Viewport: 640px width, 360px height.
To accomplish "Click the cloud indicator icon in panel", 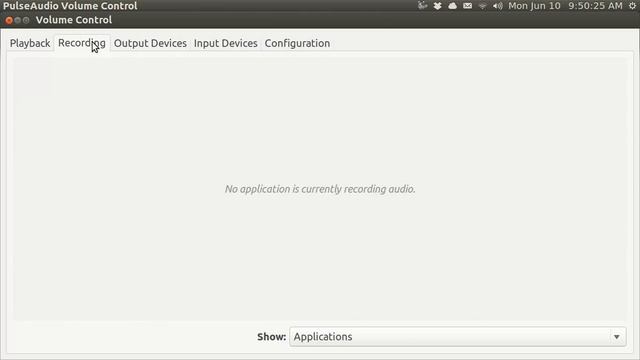I will (452, 6).
